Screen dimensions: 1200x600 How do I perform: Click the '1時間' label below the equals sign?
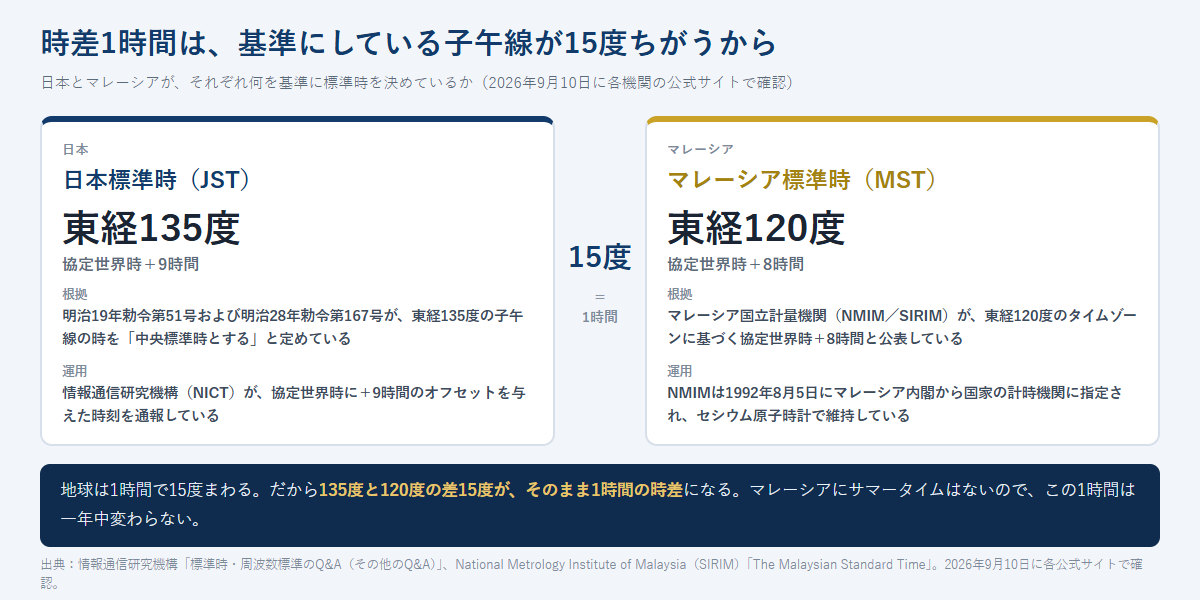click(600, 316)
